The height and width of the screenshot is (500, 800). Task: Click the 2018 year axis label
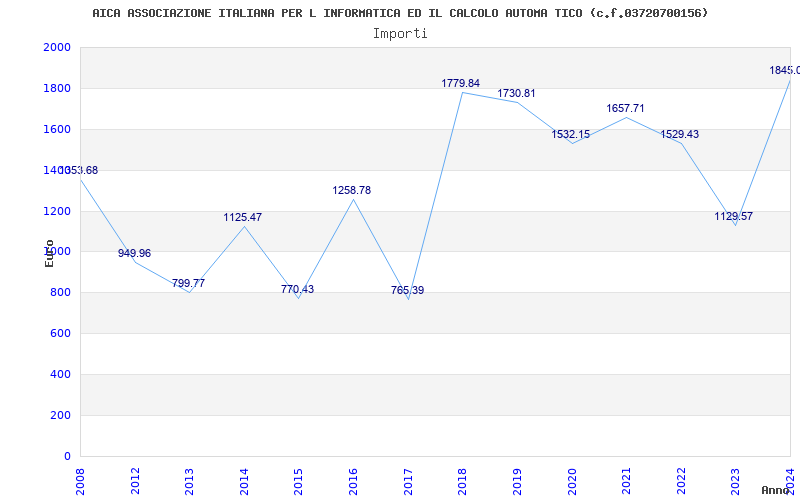[463, 482]
